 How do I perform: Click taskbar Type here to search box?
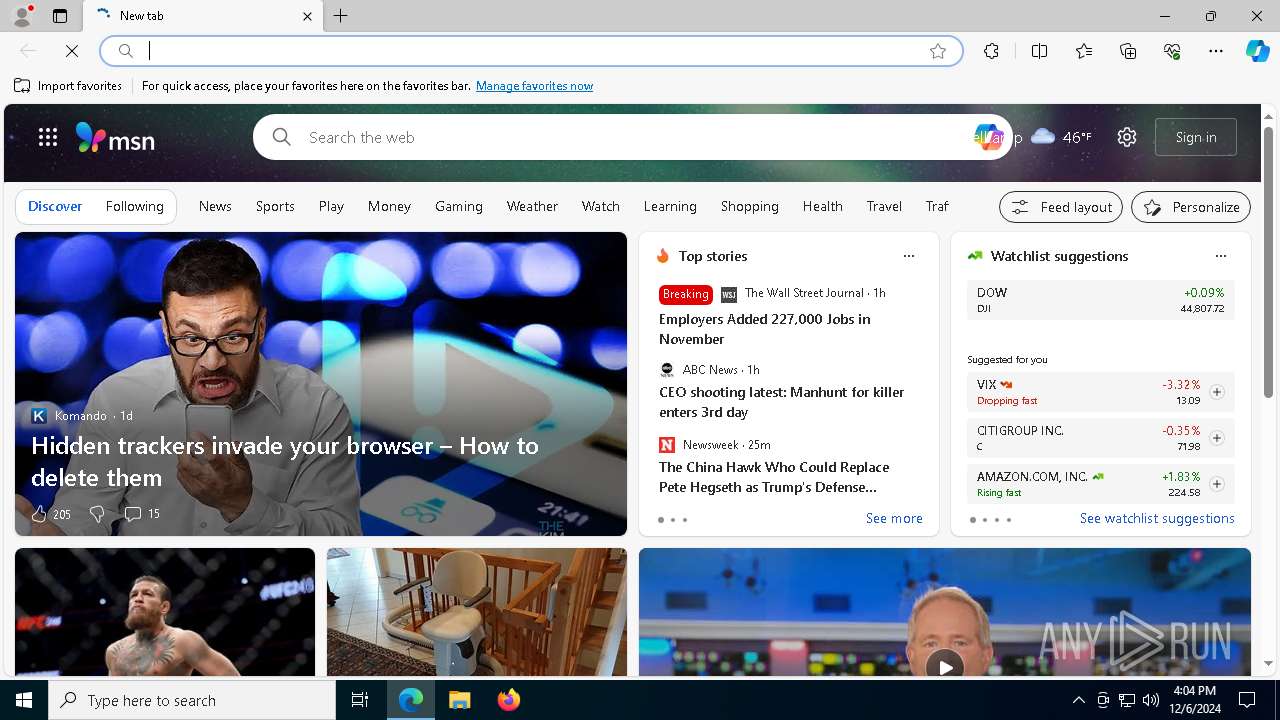[192, 700]
